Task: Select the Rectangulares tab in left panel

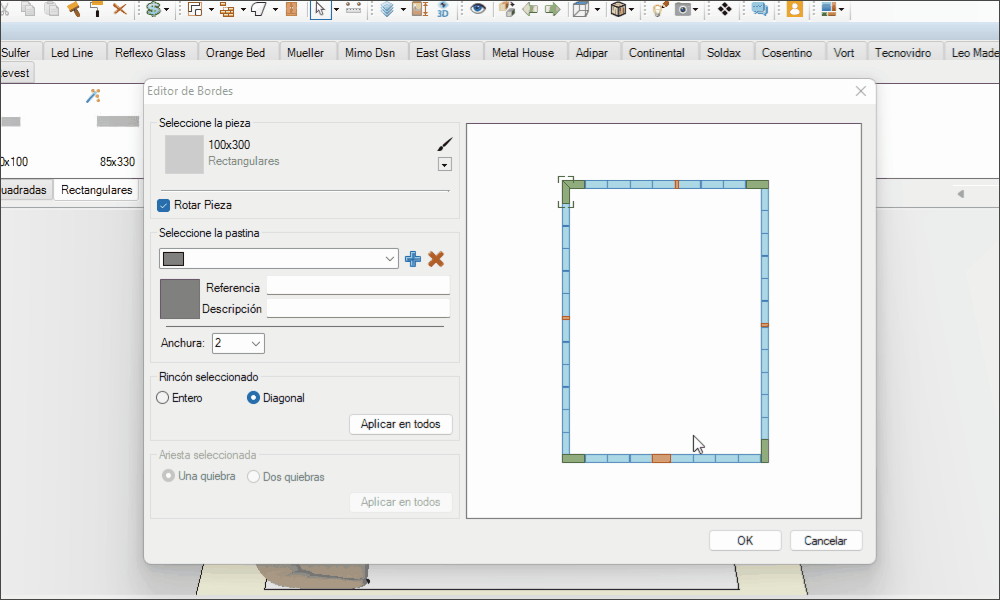Action: pyautogui.click(x=97, y=190)
